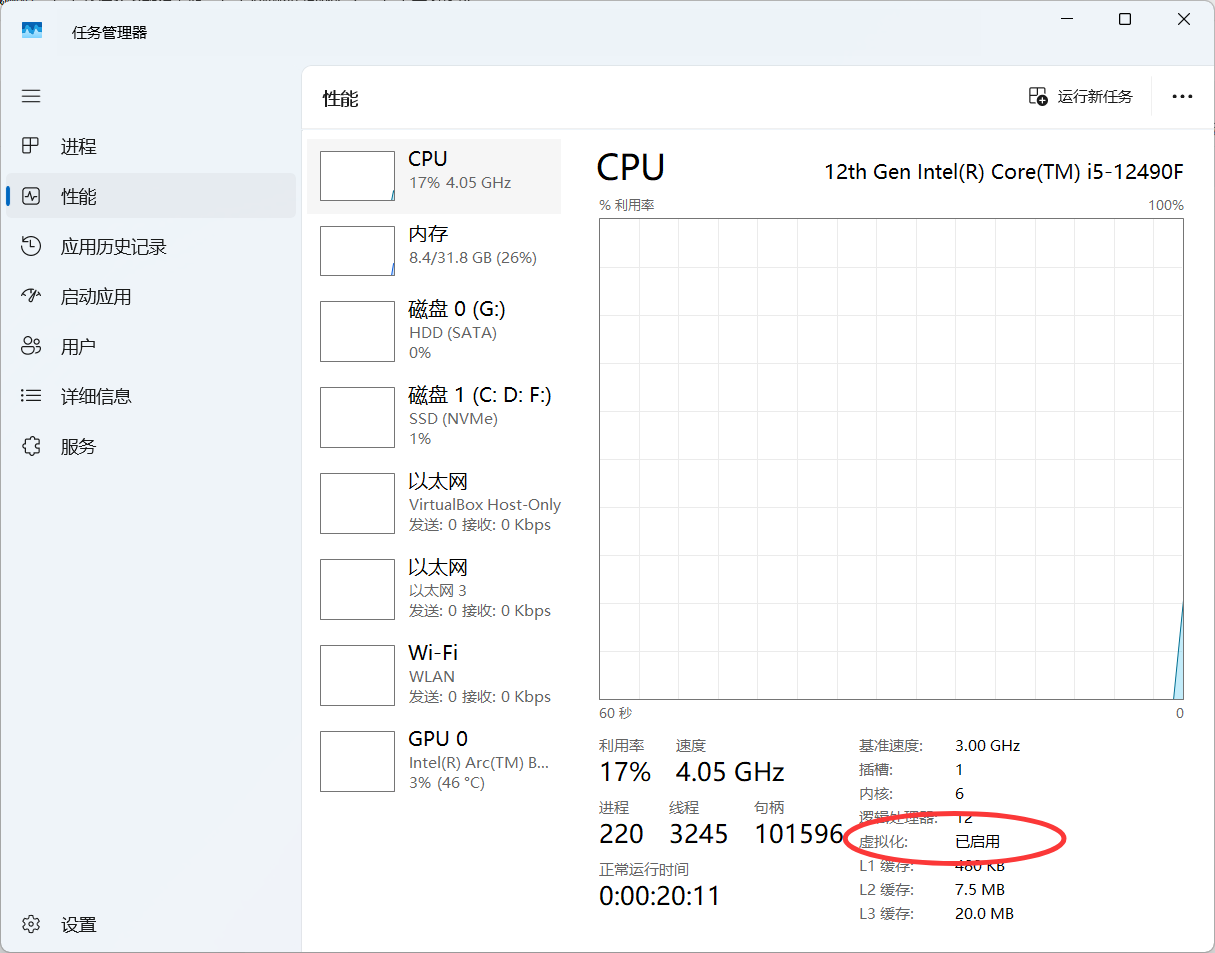Click "8.4/31.8 GB (26%)" memory usage text
The height and width of the screenshot is (953, 1215).
(473, 258)
